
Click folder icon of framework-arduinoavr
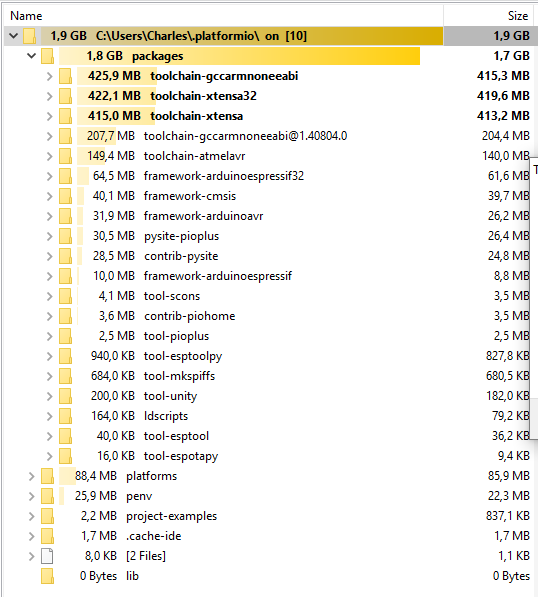coord(65,216)
